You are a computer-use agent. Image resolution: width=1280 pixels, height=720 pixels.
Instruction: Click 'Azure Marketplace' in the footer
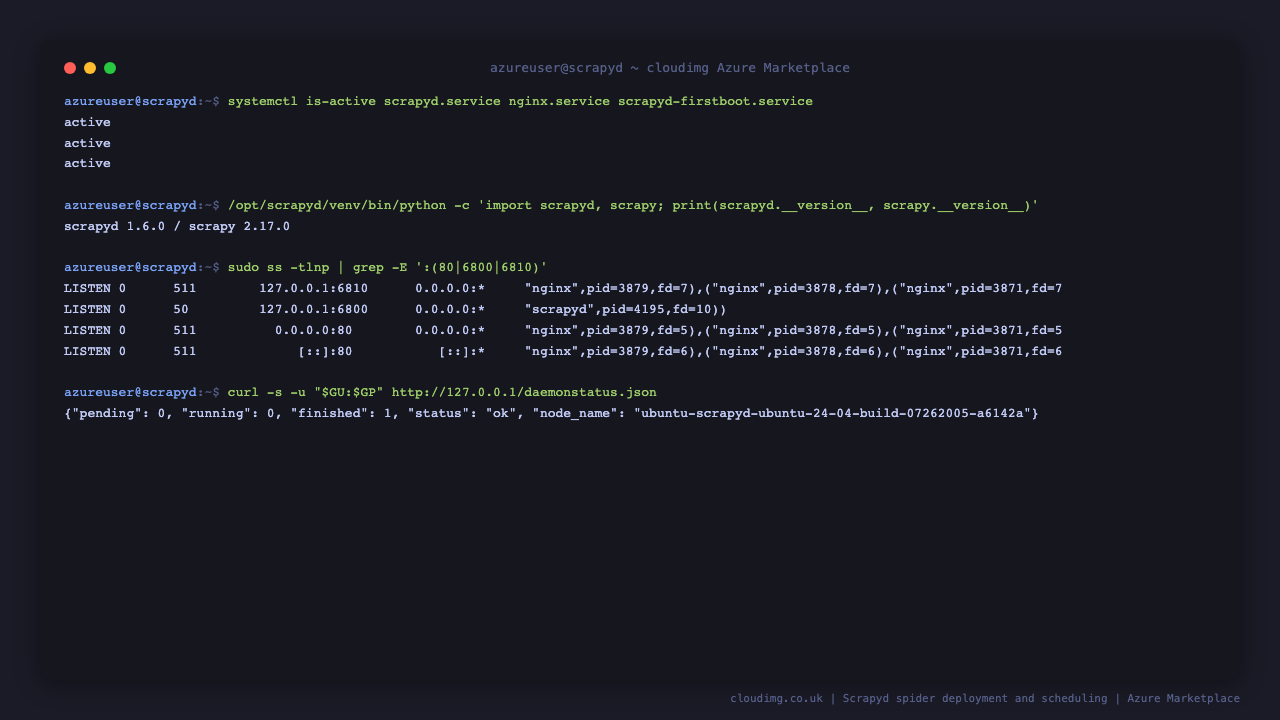(1184, 698)
